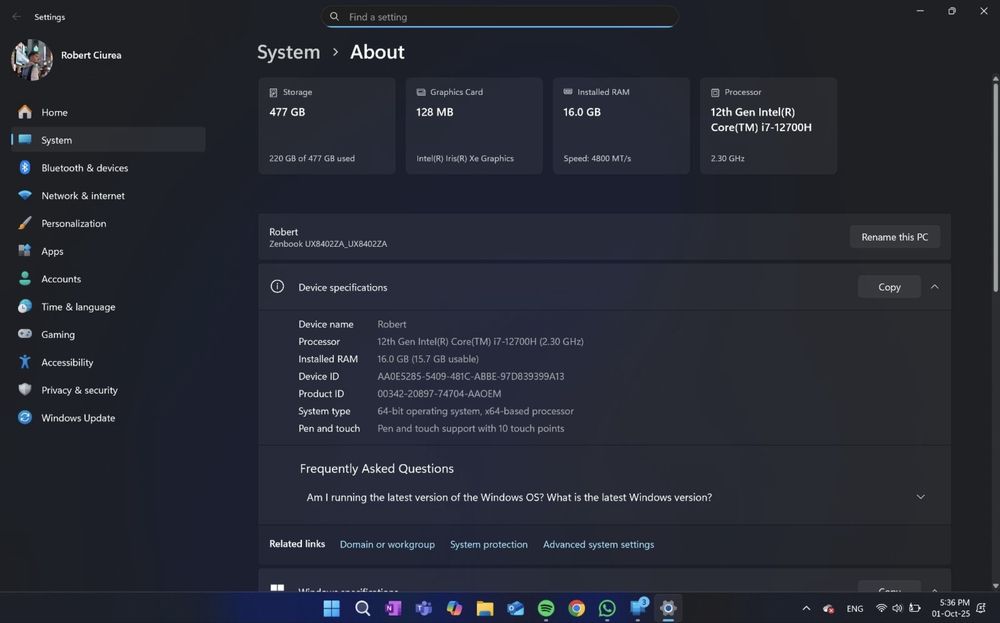Click the Product ID value 00342-20897-74704-AAOEM
This screenshot has width=1000, height=623.
(x=439, y=393)
